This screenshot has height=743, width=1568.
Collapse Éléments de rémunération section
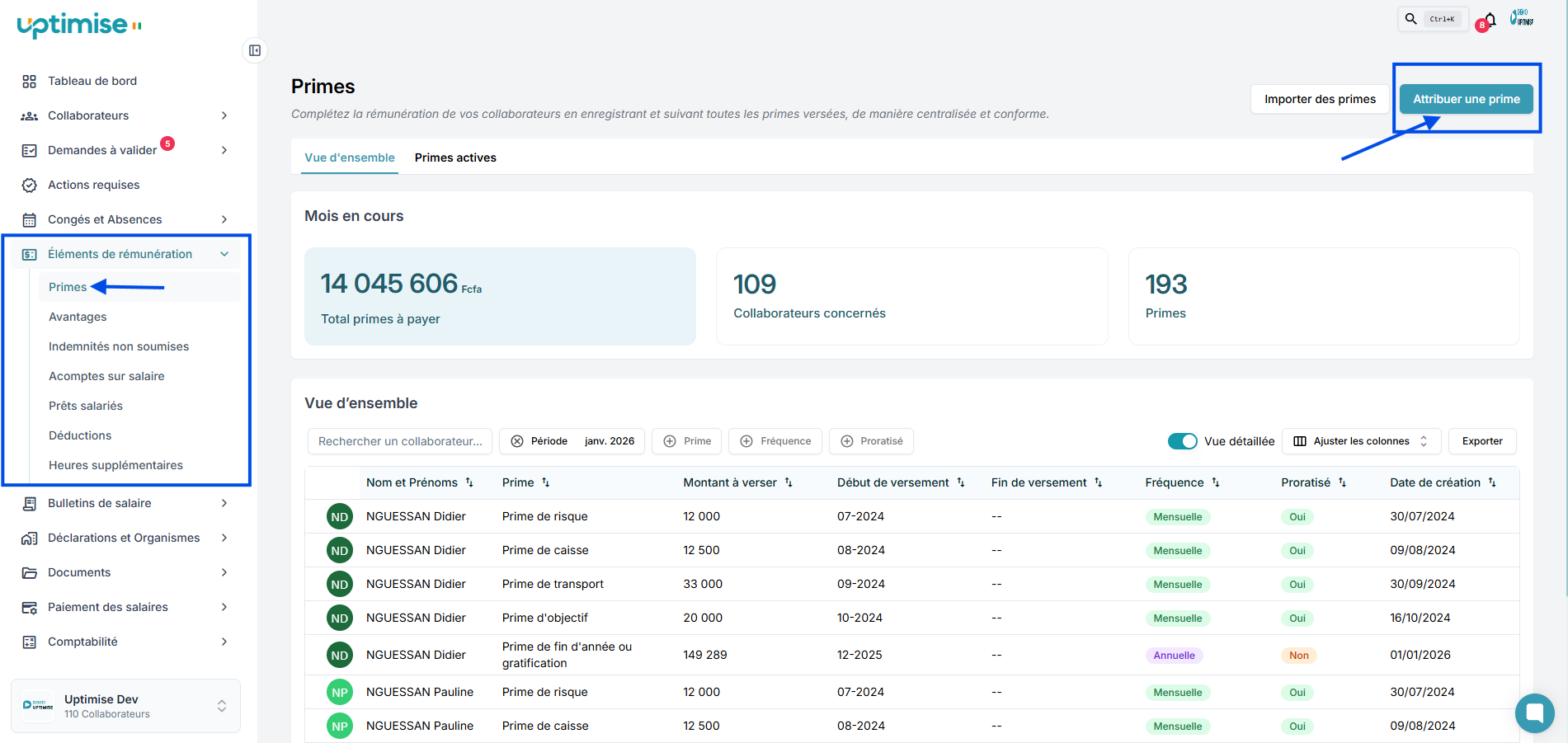[224, 254]
